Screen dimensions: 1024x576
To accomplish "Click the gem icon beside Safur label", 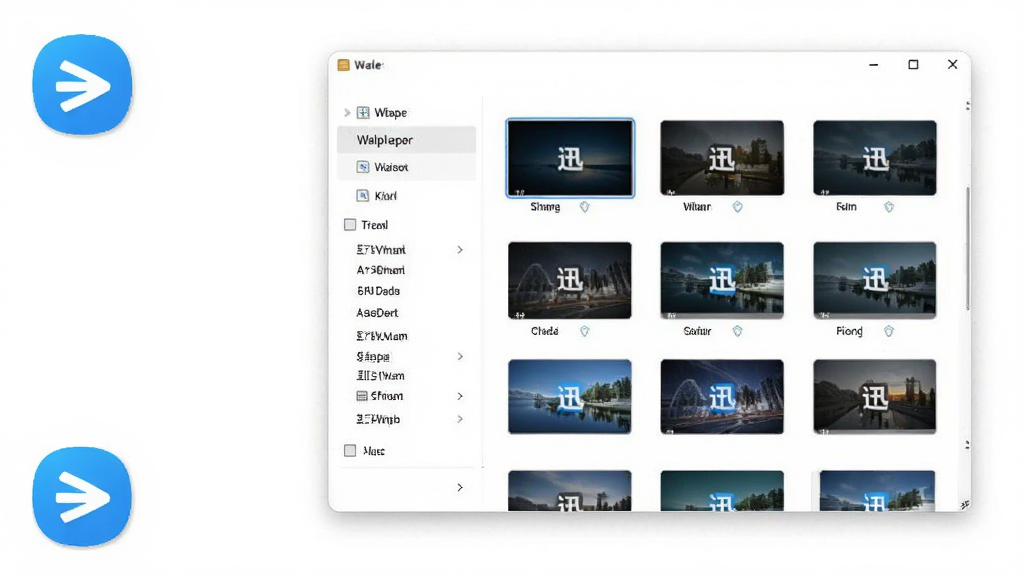I will pos(737,331).
